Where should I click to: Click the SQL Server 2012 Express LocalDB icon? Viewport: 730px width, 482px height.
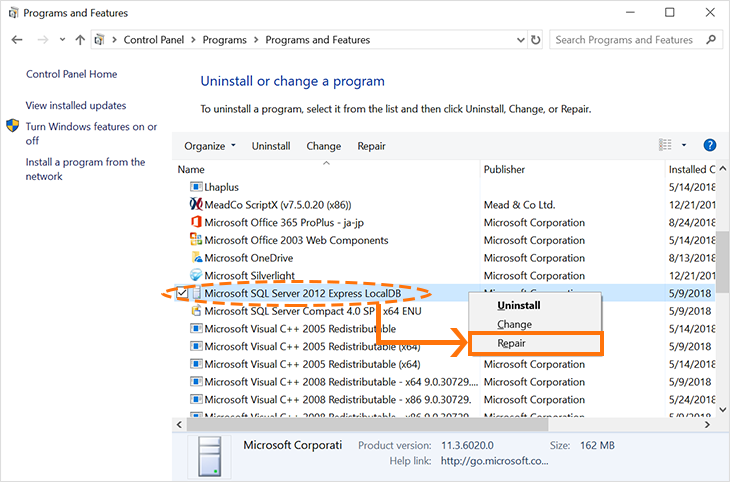(196, 293)
